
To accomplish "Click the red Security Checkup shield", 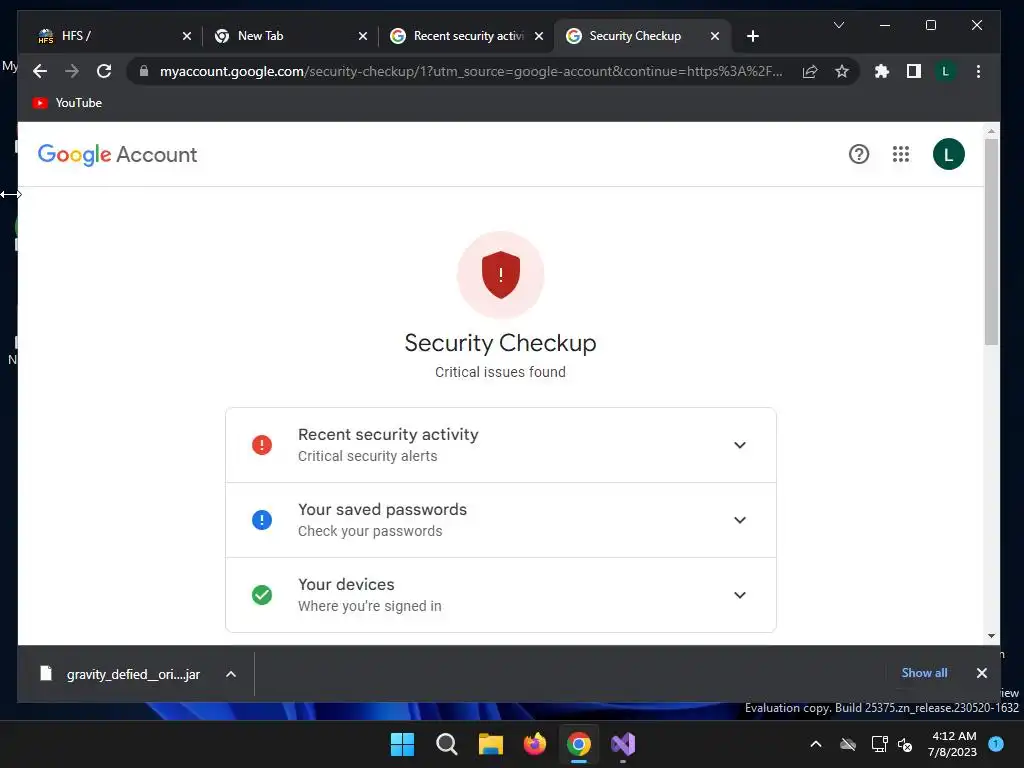I will click(500, 274).
